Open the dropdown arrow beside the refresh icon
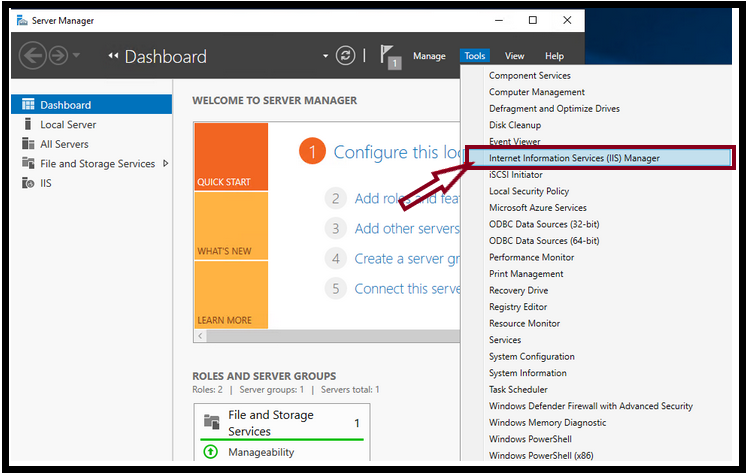Screen dimensions: 746x474 [325, 56]
